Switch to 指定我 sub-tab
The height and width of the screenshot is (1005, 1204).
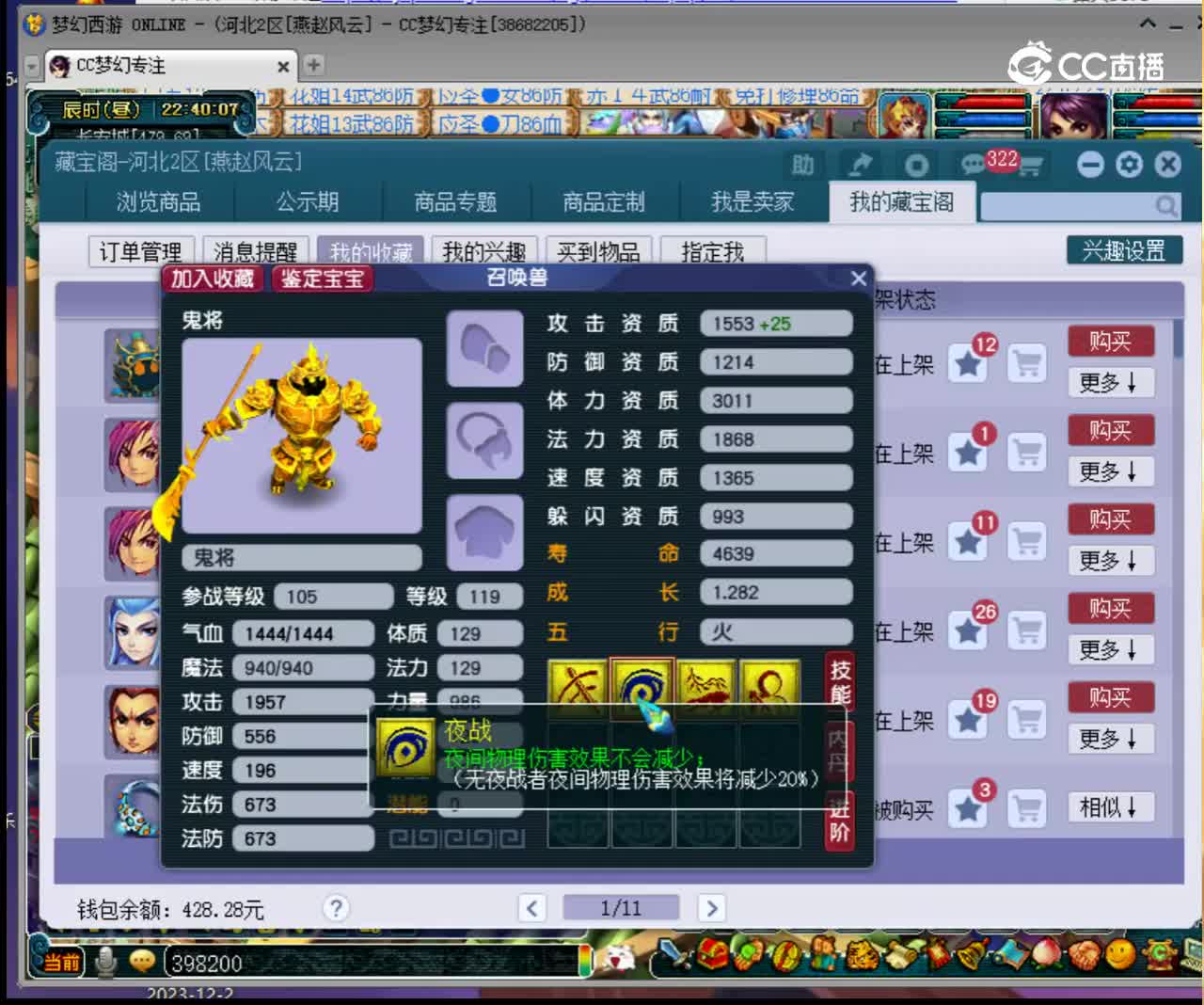tap(712, 251)
